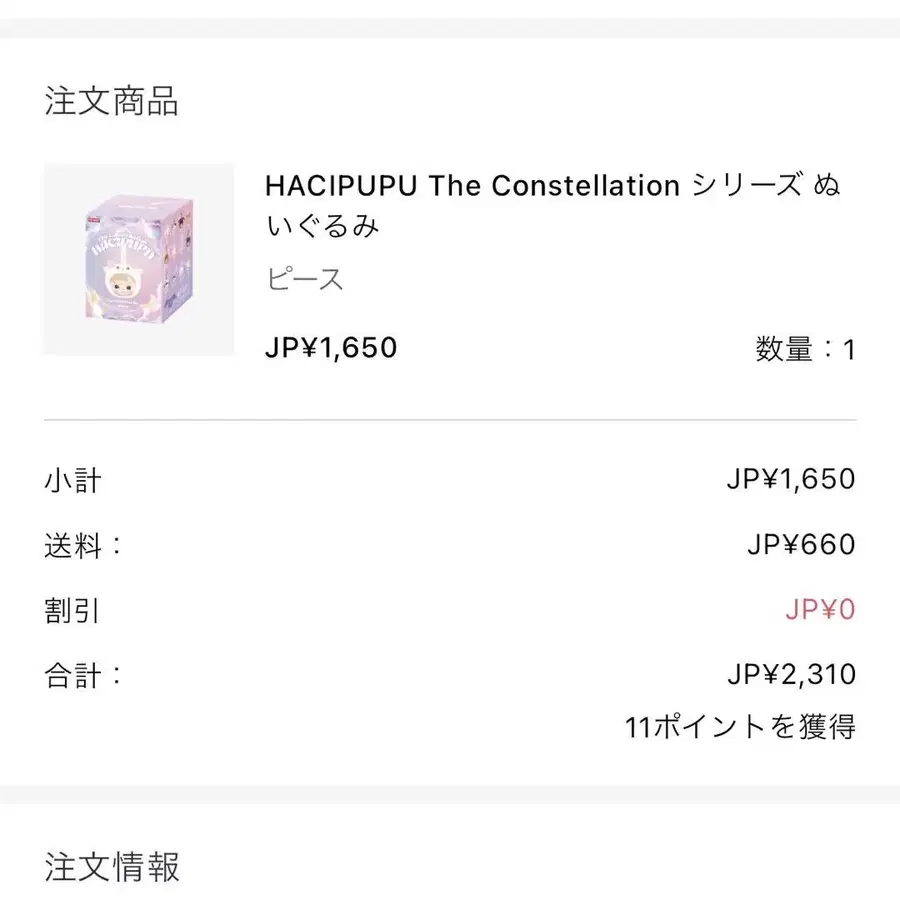This screenshot has width=900, height=900.
Task: Click the 数量：1 quantity text
Action: [805, 349]
